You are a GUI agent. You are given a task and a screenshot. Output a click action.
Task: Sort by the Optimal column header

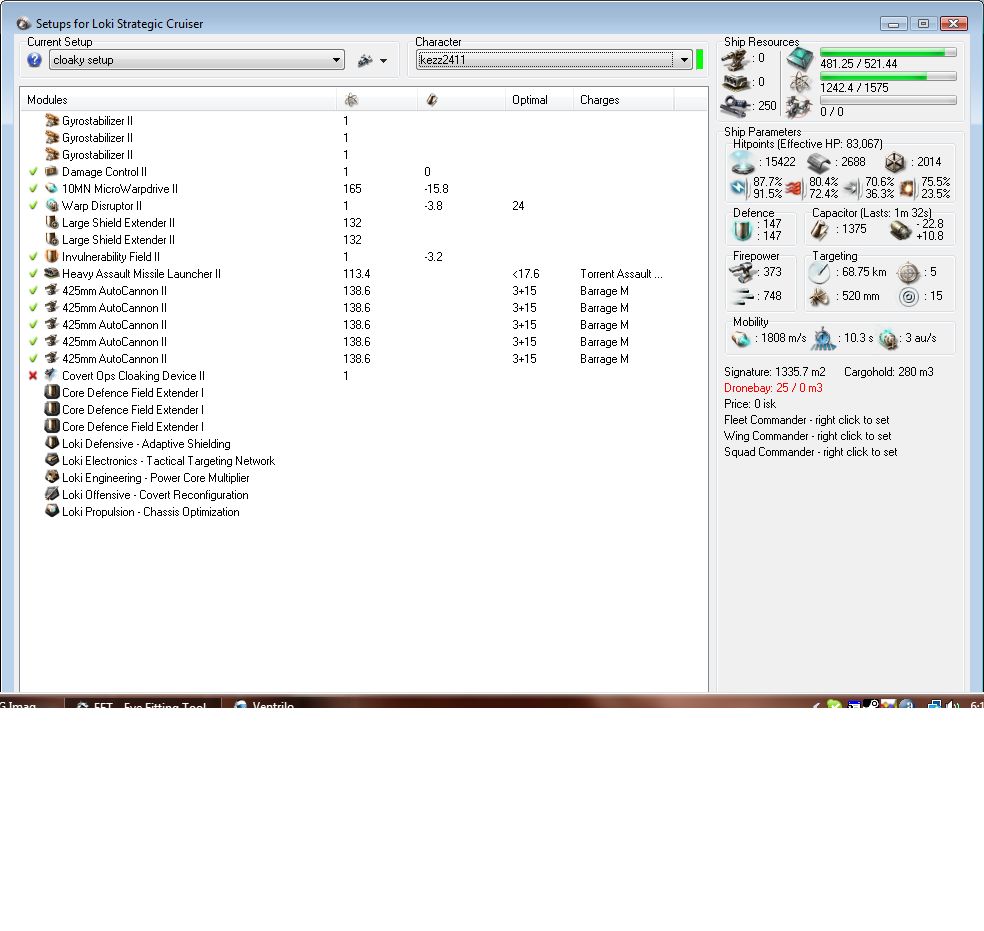(x=539, y=100)
